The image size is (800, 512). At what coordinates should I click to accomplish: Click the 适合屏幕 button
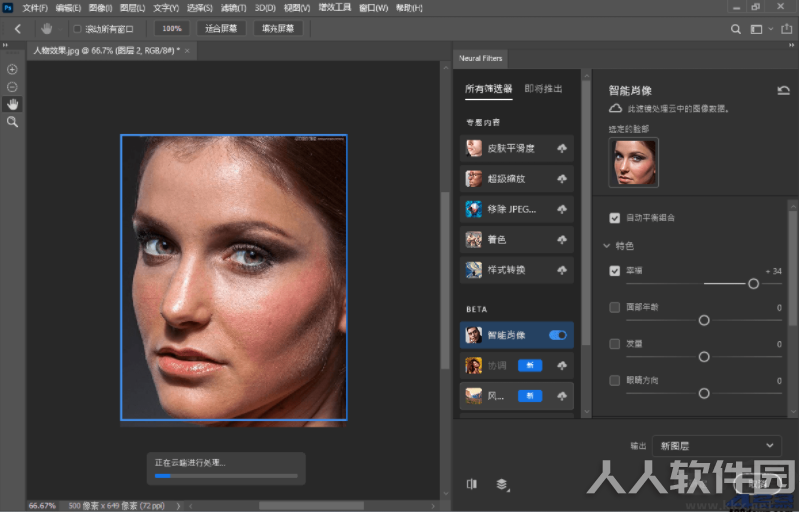[x=221, y=29]
